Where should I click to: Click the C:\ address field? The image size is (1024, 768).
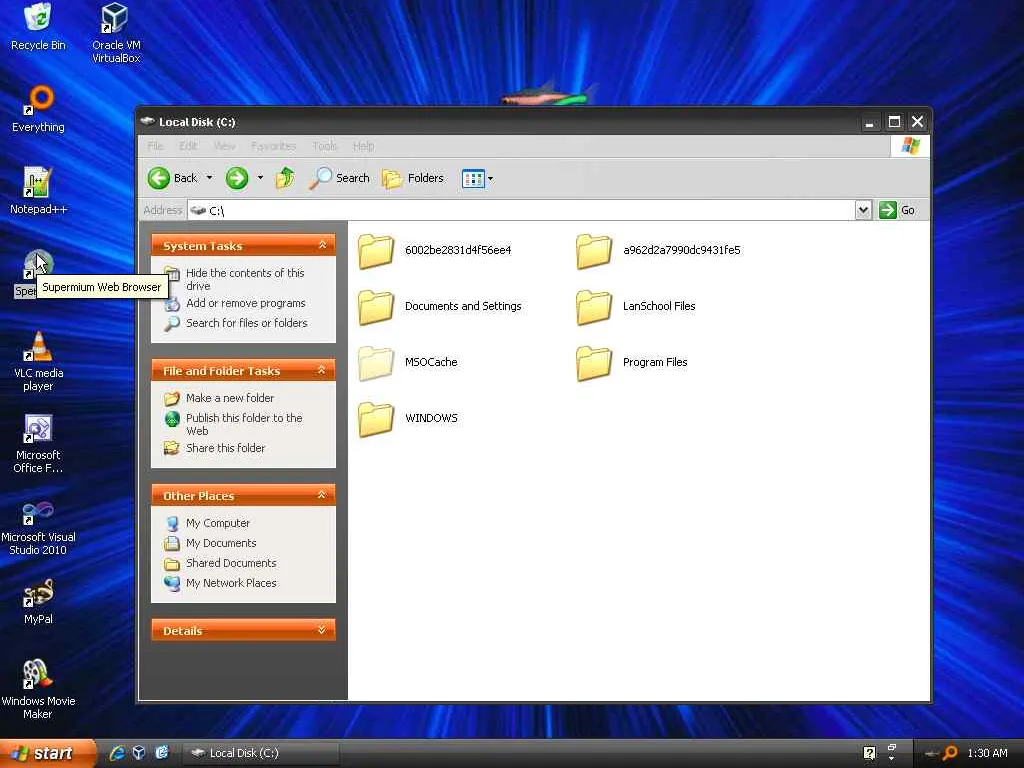click(521, 210)
